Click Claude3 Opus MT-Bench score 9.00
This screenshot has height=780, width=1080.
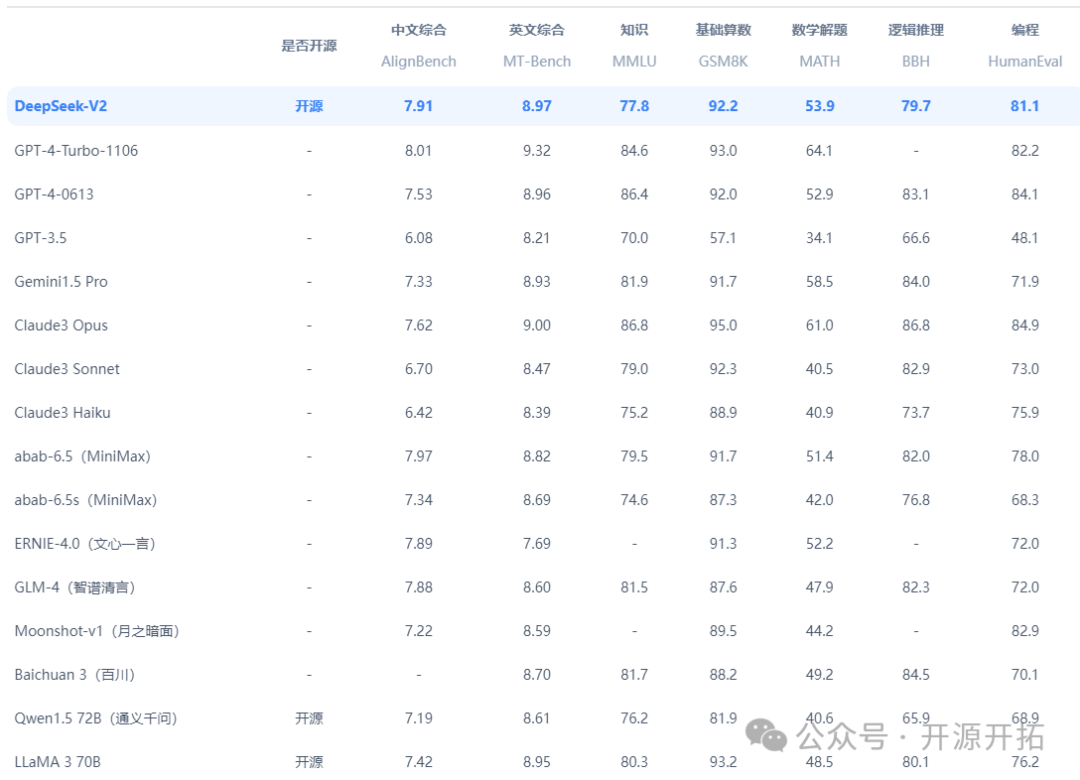537,325
